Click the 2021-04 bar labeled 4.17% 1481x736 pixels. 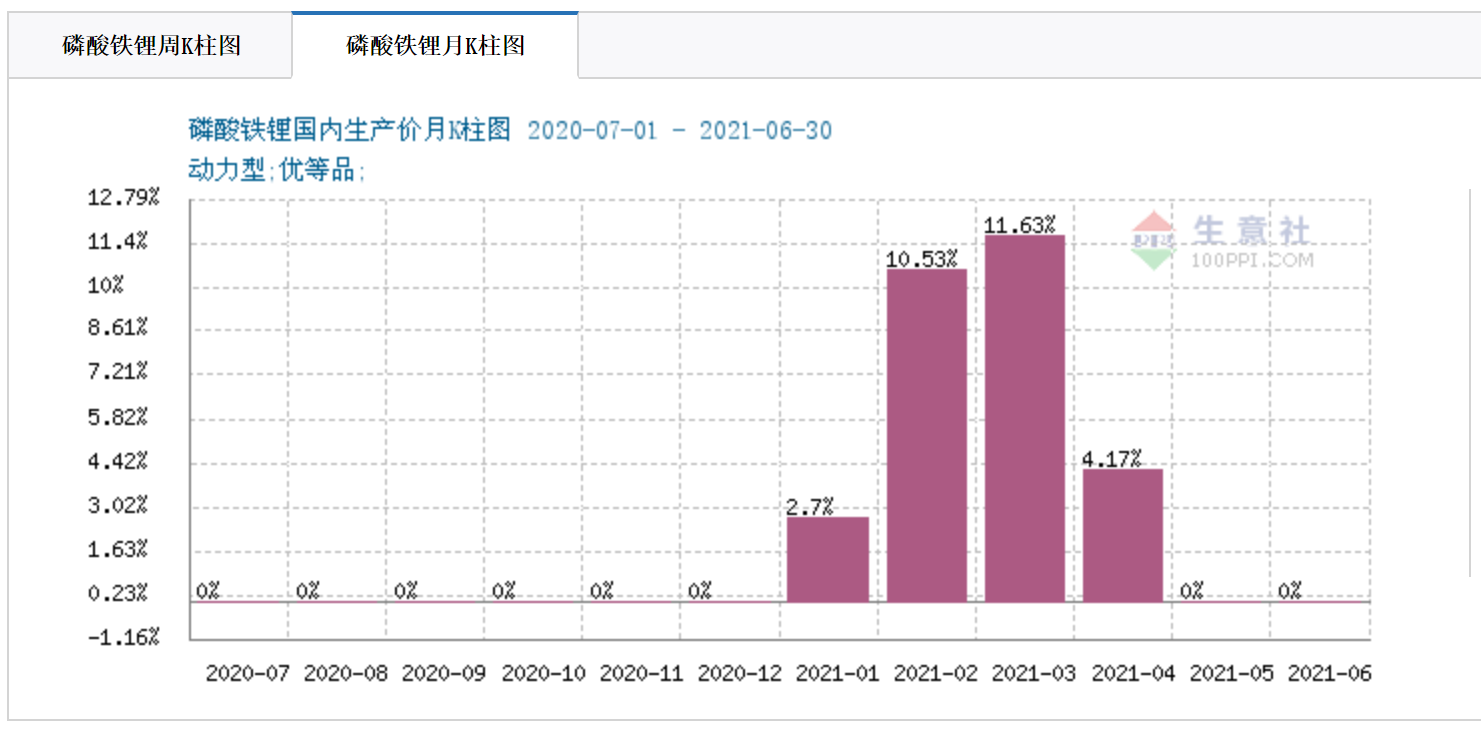(1123, 535)
